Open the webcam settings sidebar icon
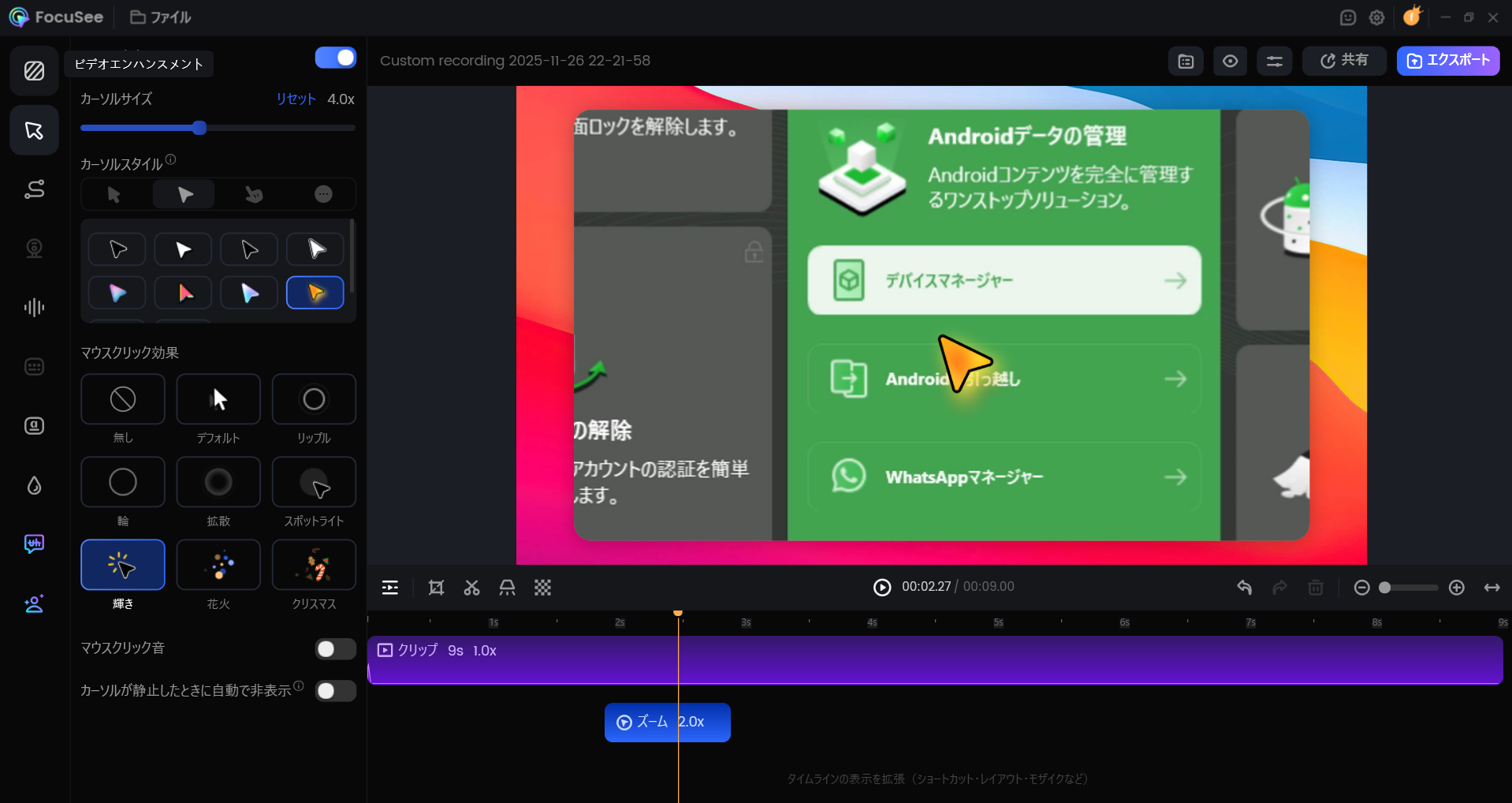Image resolution: width=1512 pixels, height=803 pixels. (34, 248)
